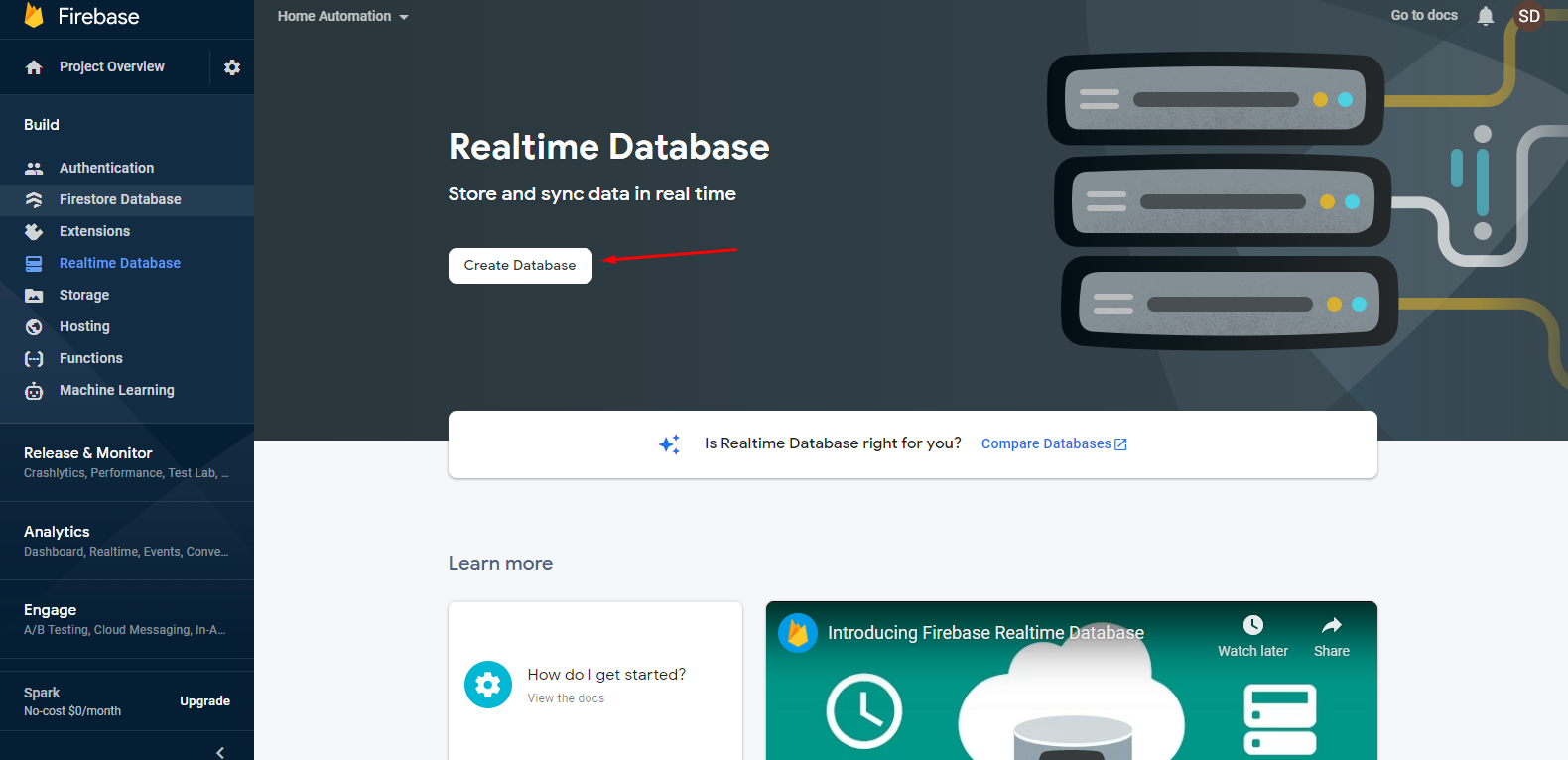Image resolution: width=1568 pixels, height=760 pixels.
Task: Click the Machine Learning robot icon
Action: [34, 391]
